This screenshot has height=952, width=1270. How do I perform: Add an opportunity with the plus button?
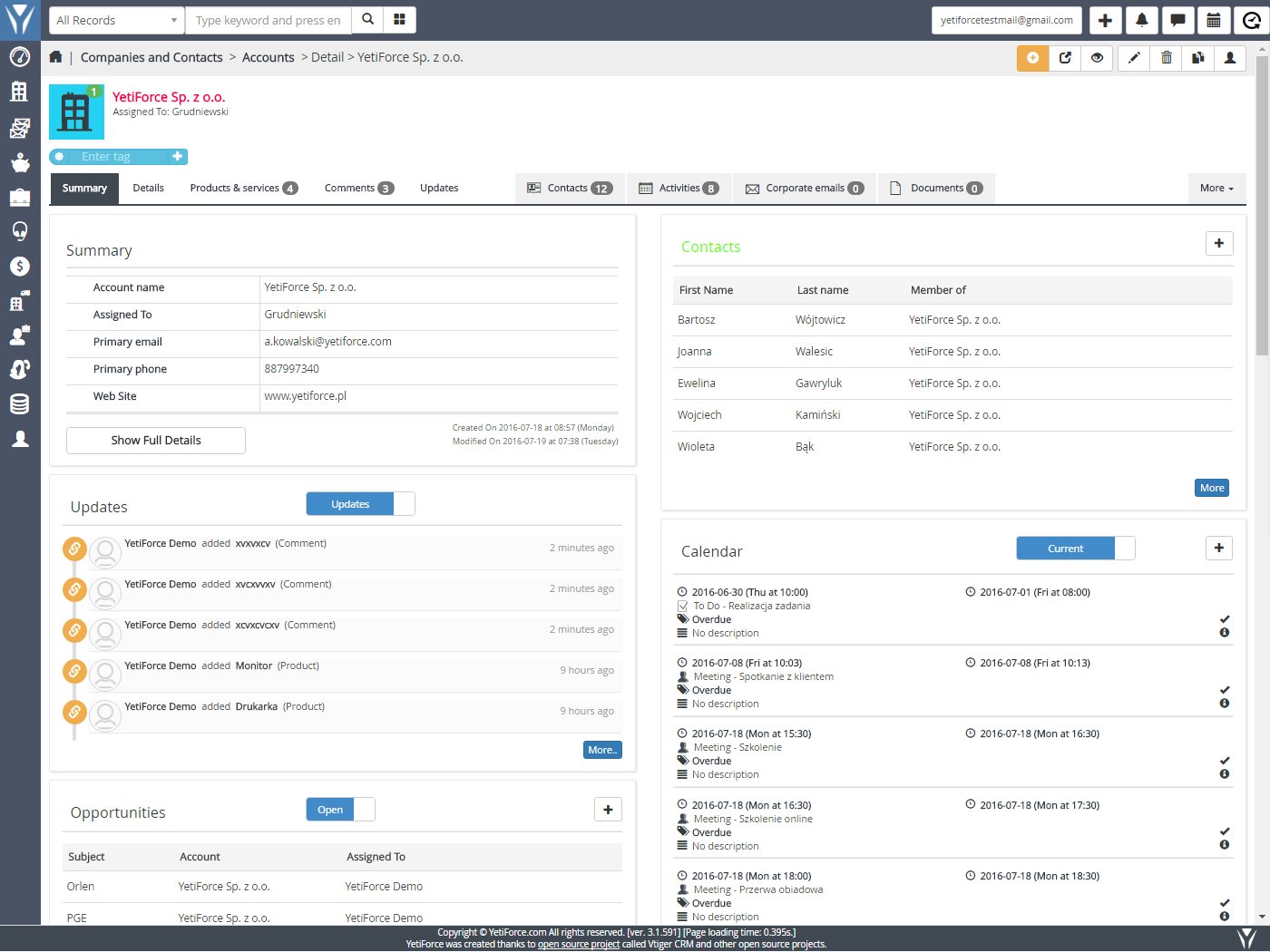click(608, 810)
